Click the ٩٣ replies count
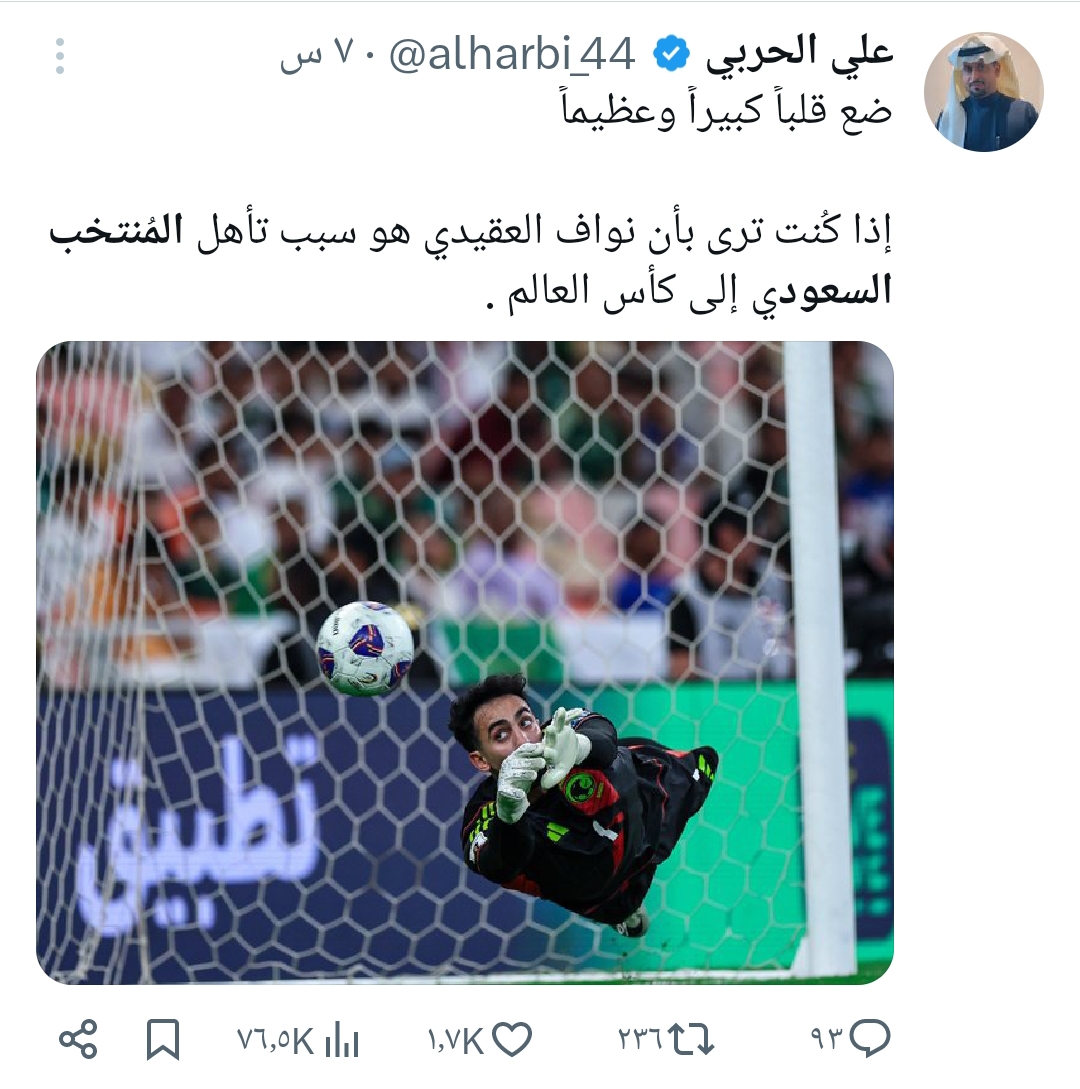This screenshot has height=1089, width=1080. point(826,1040)
